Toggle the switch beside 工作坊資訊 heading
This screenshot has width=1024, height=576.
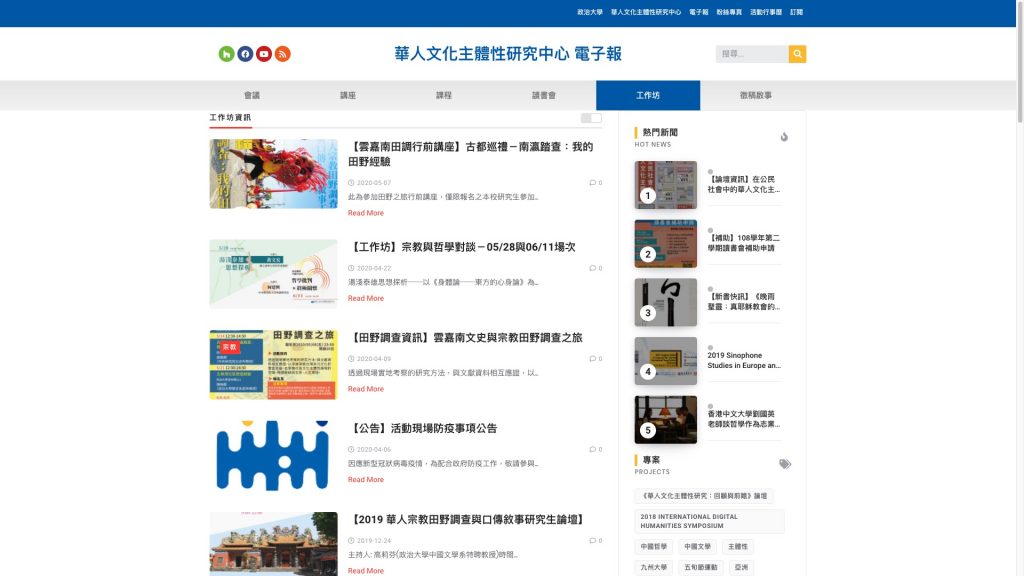(591, 118)
